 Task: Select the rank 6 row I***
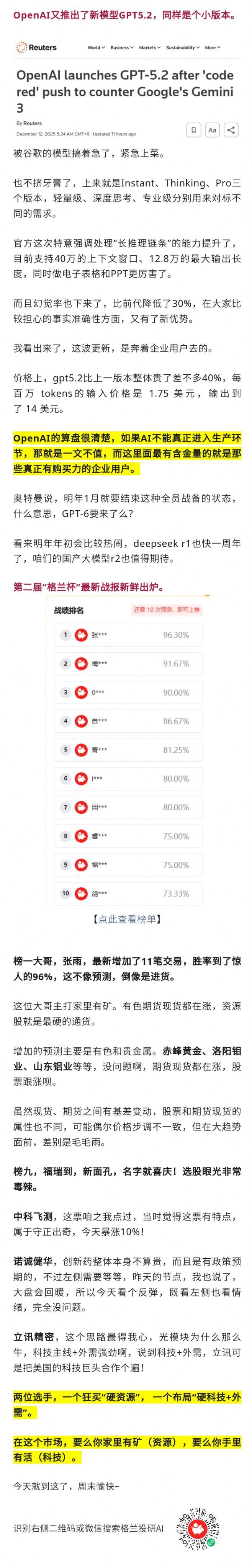point(128,779)
